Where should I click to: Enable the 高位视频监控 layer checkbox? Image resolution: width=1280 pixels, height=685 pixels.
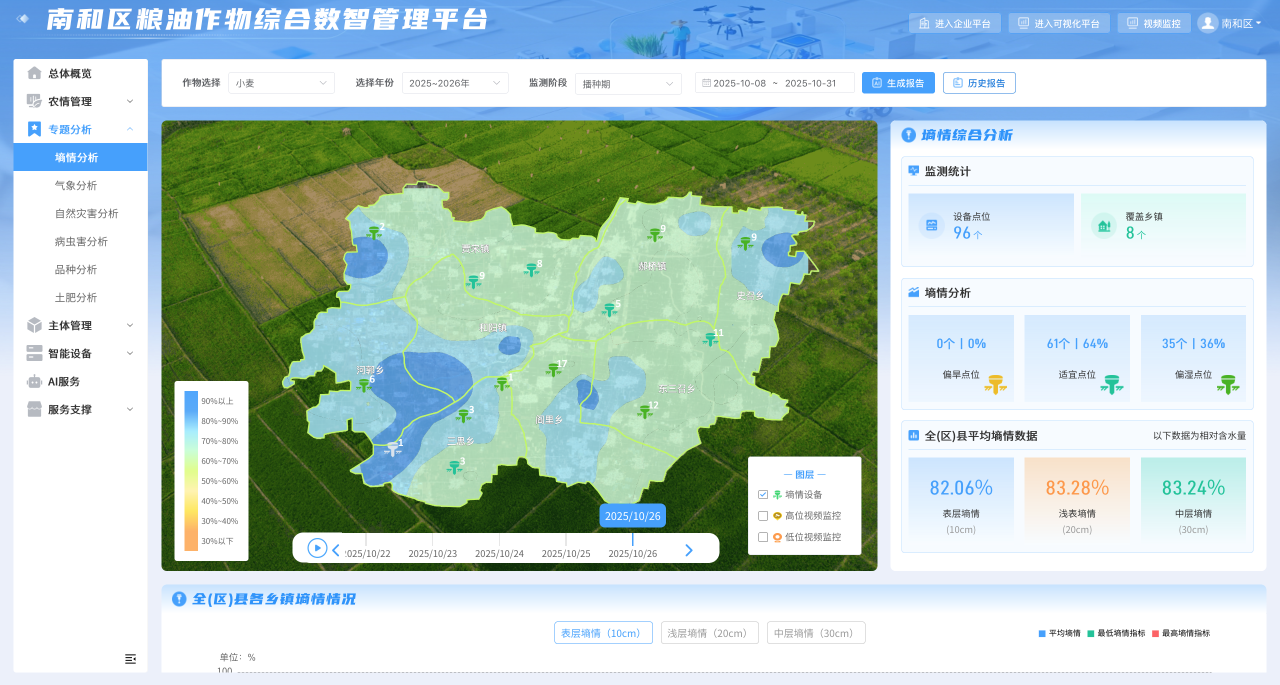(x=763, y=516)
